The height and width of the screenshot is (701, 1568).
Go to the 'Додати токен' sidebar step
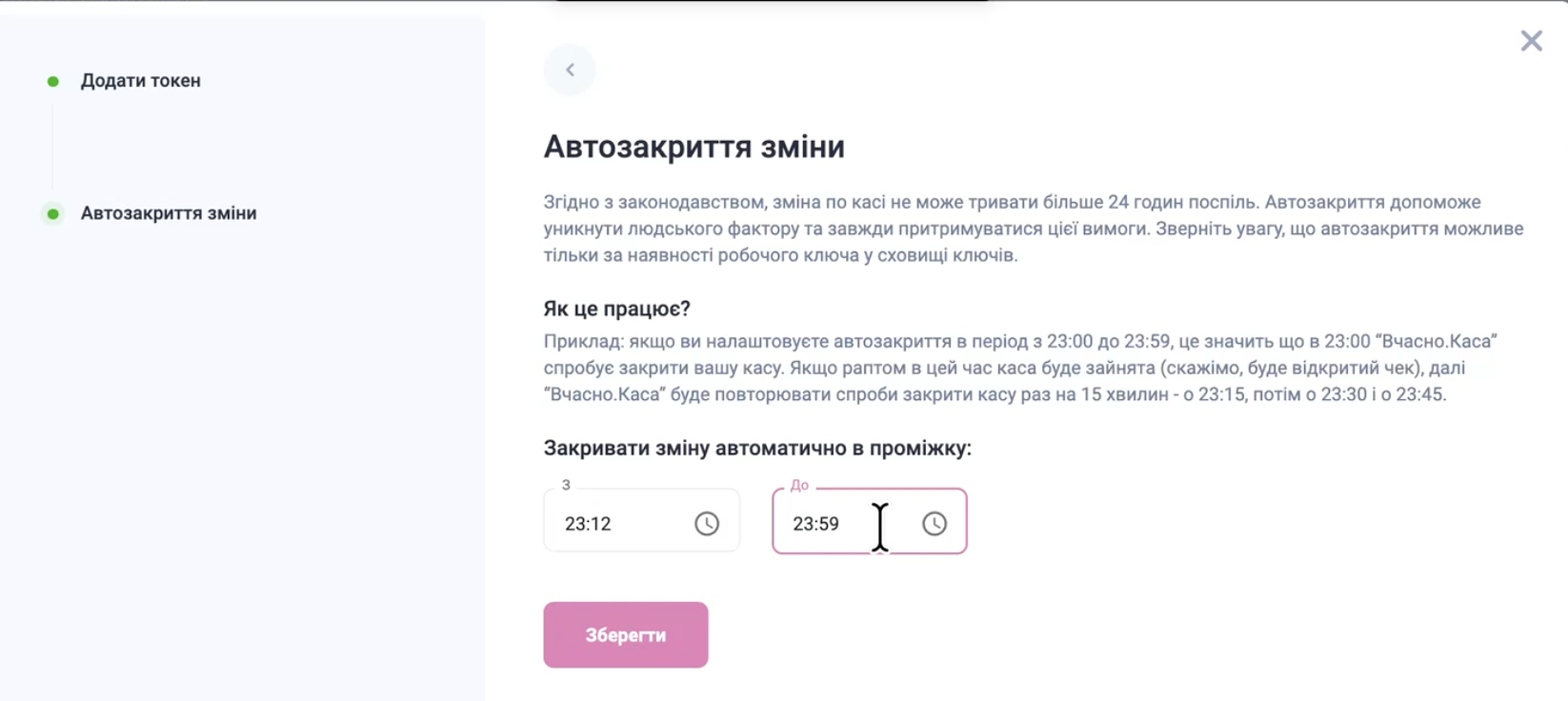pos(140,81)
